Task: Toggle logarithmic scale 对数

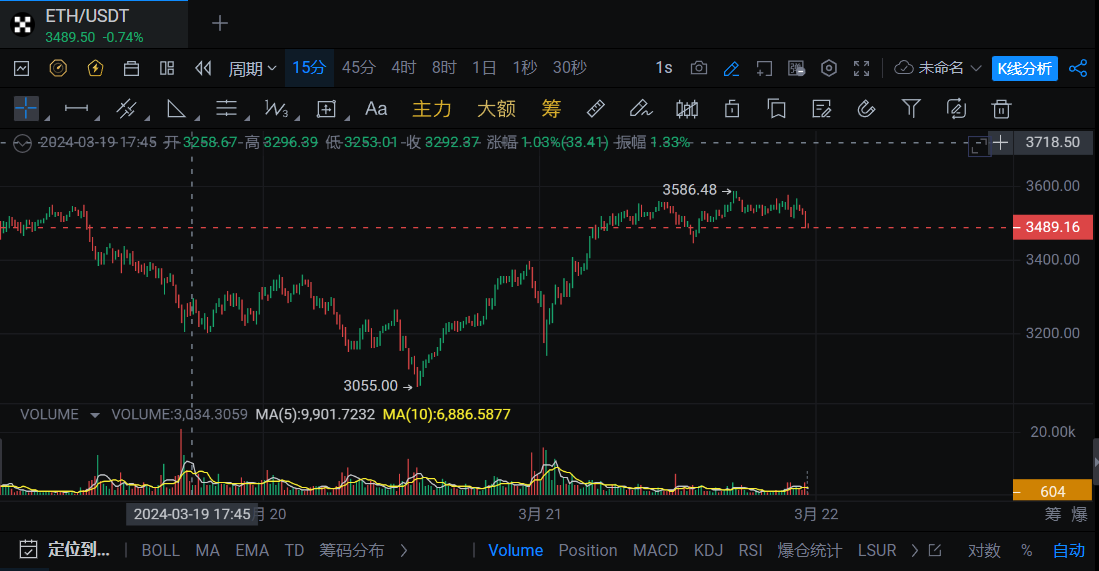Action: click(984, 550)
